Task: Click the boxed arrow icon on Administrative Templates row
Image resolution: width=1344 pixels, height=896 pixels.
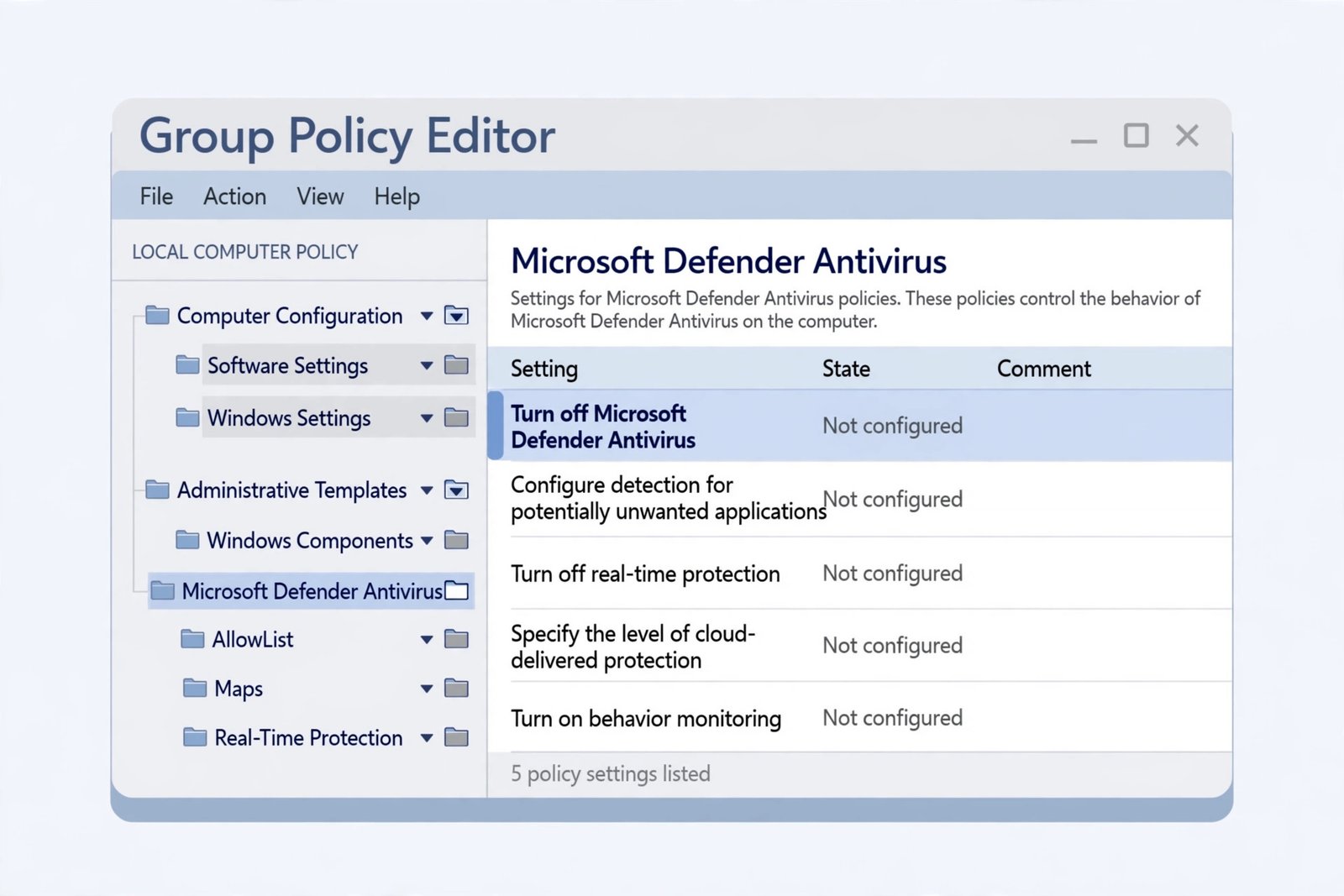Action: coord(456,490)
